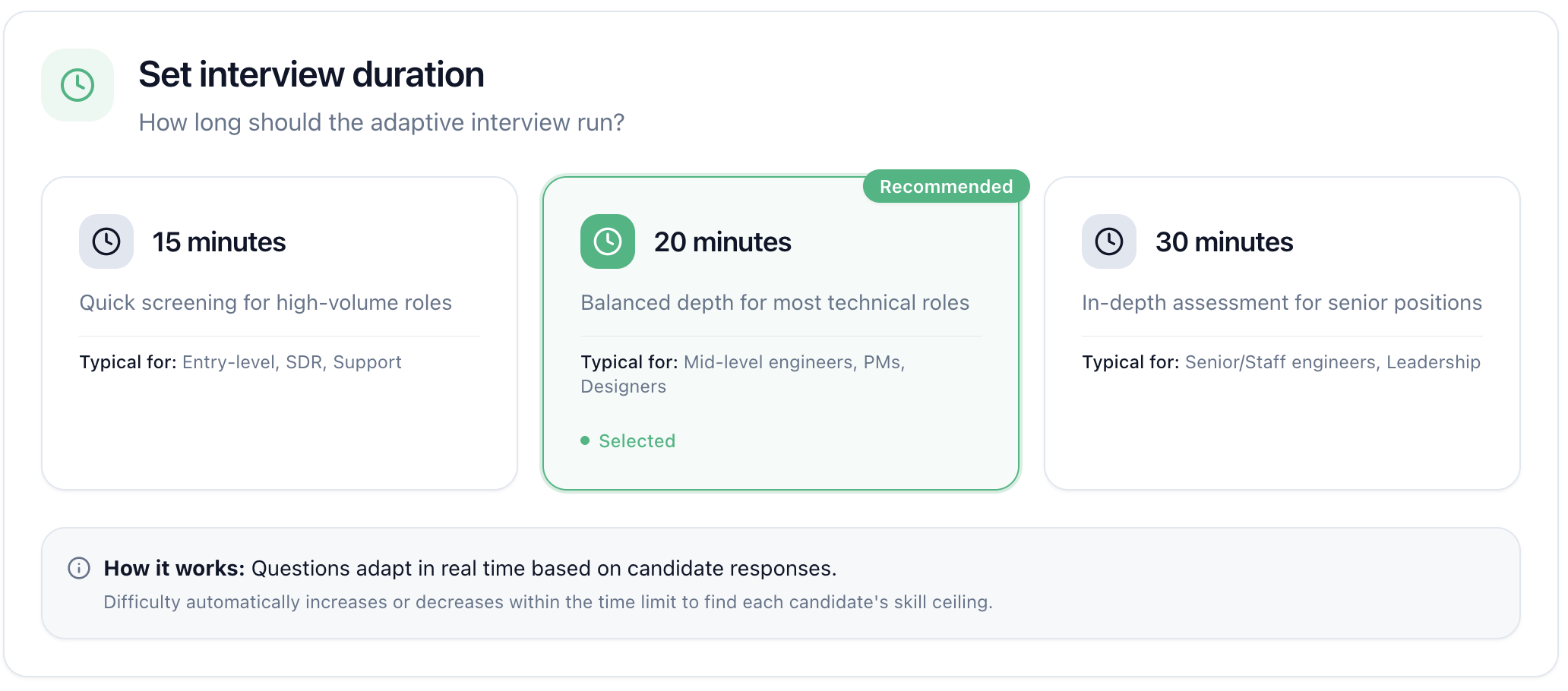Viewport: 1568px width, 691px height.
Task: Click the info icon beside How it works
Action: pyautogui.click(x=79, y=568)
